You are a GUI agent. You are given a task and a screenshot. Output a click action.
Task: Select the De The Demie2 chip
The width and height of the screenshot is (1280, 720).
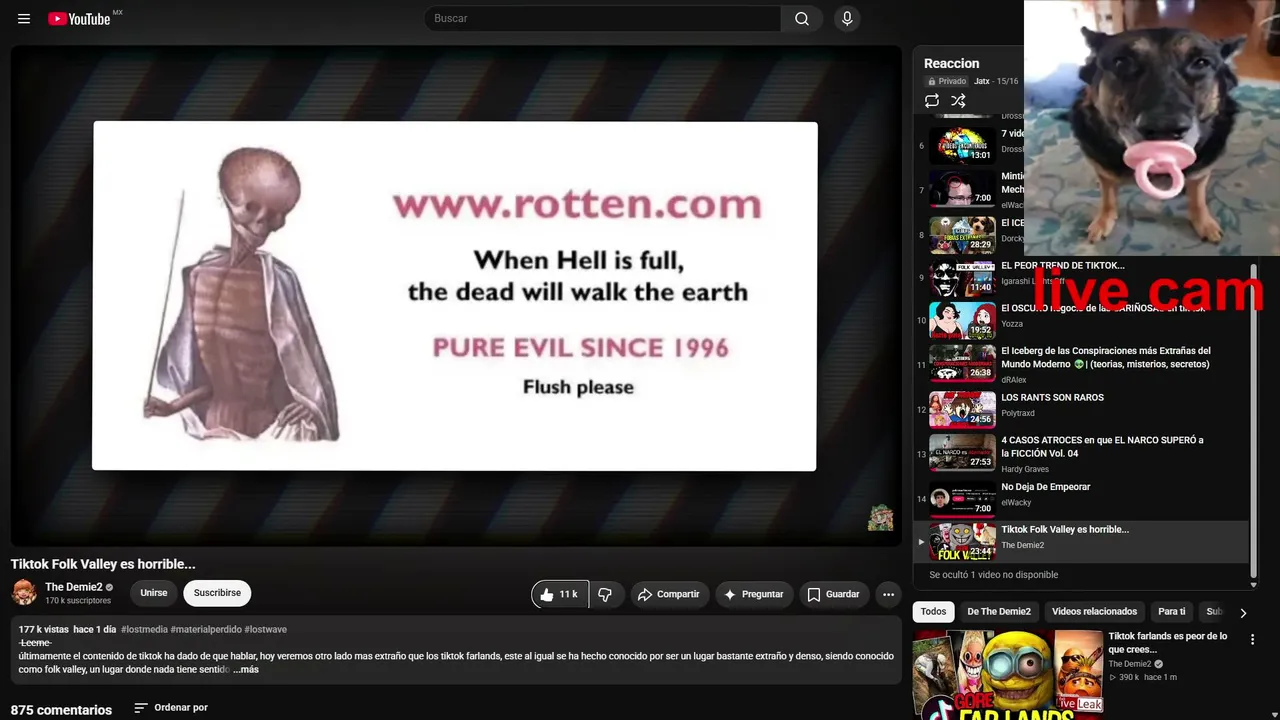pyautogui.click(x=999, y=612)
